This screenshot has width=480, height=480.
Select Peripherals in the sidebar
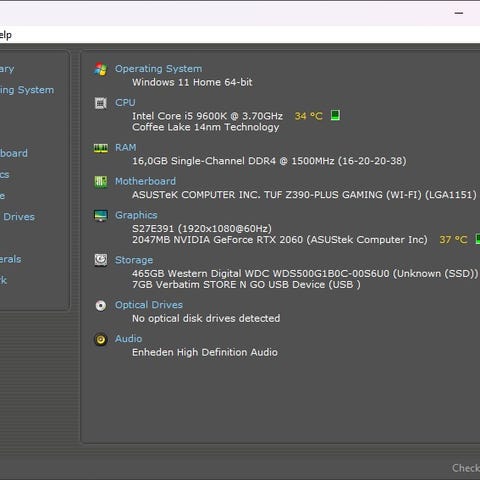click(x=10, y=259)
